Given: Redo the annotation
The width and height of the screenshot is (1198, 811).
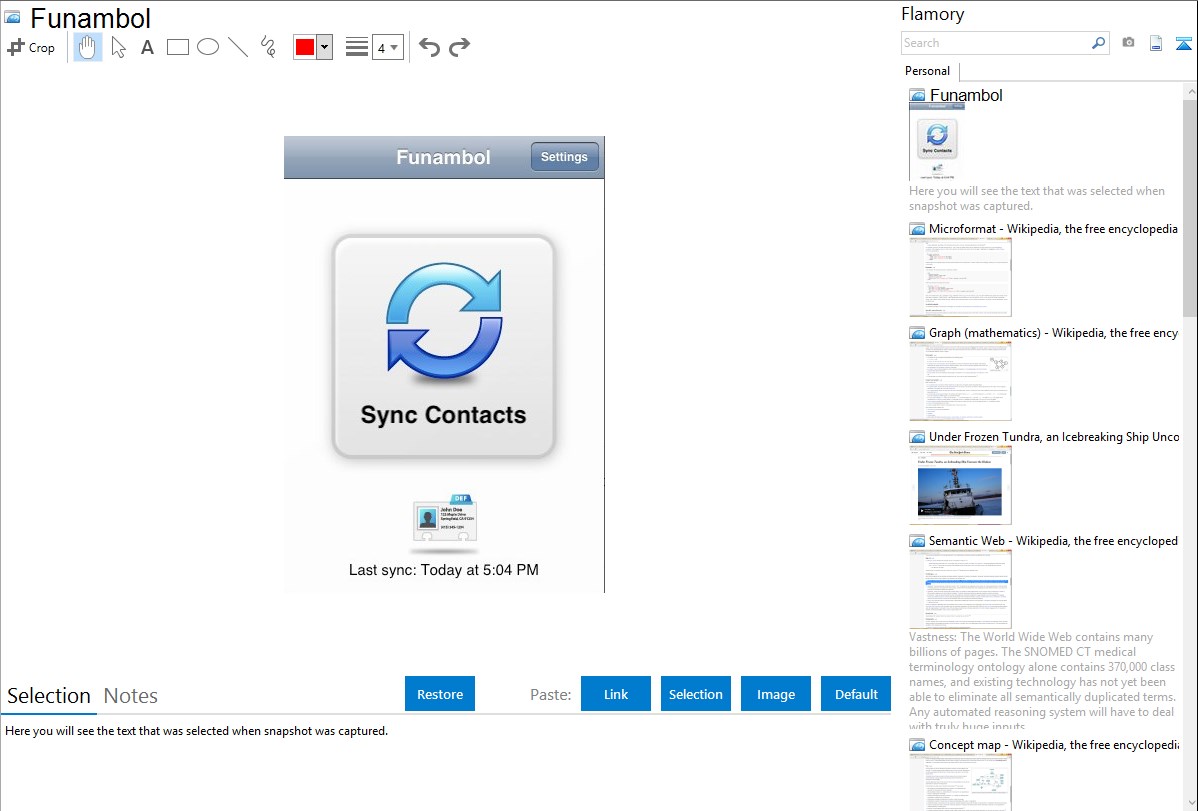Looking at the screenshot, I should click(x=459, y=47).
